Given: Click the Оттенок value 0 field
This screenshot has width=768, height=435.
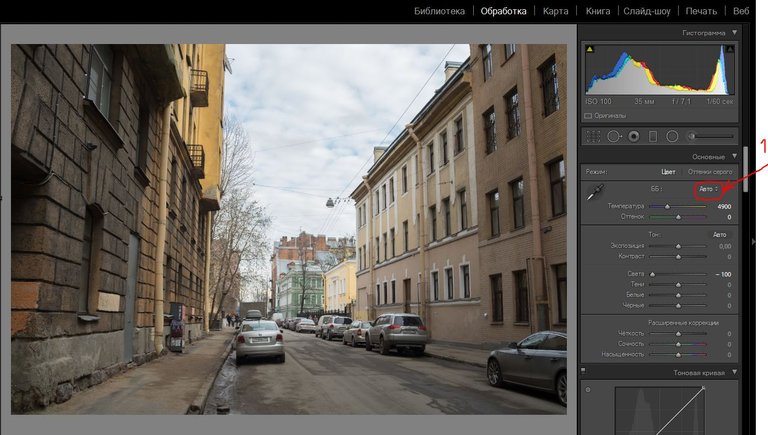Looking at the screenshot, I should [729, 217].
